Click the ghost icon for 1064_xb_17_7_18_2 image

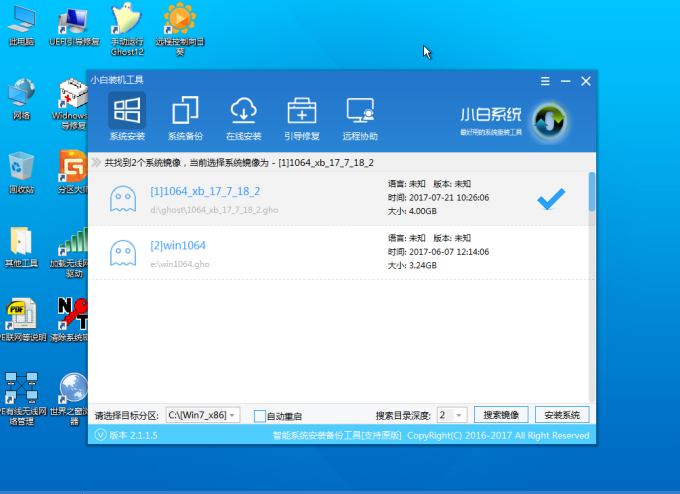coord(123,199)
